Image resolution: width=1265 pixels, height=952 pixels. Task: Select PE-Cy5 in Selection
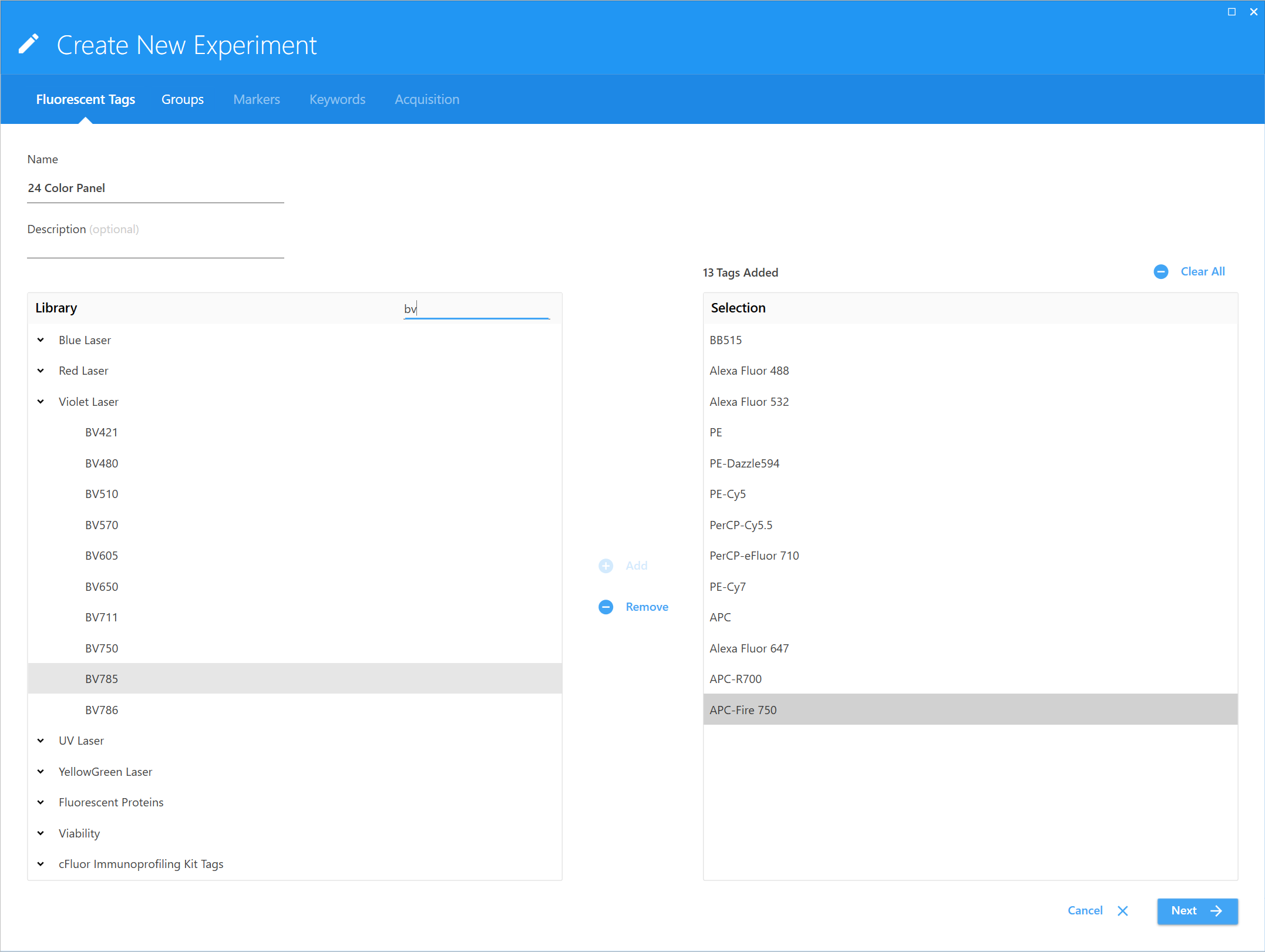970,494
